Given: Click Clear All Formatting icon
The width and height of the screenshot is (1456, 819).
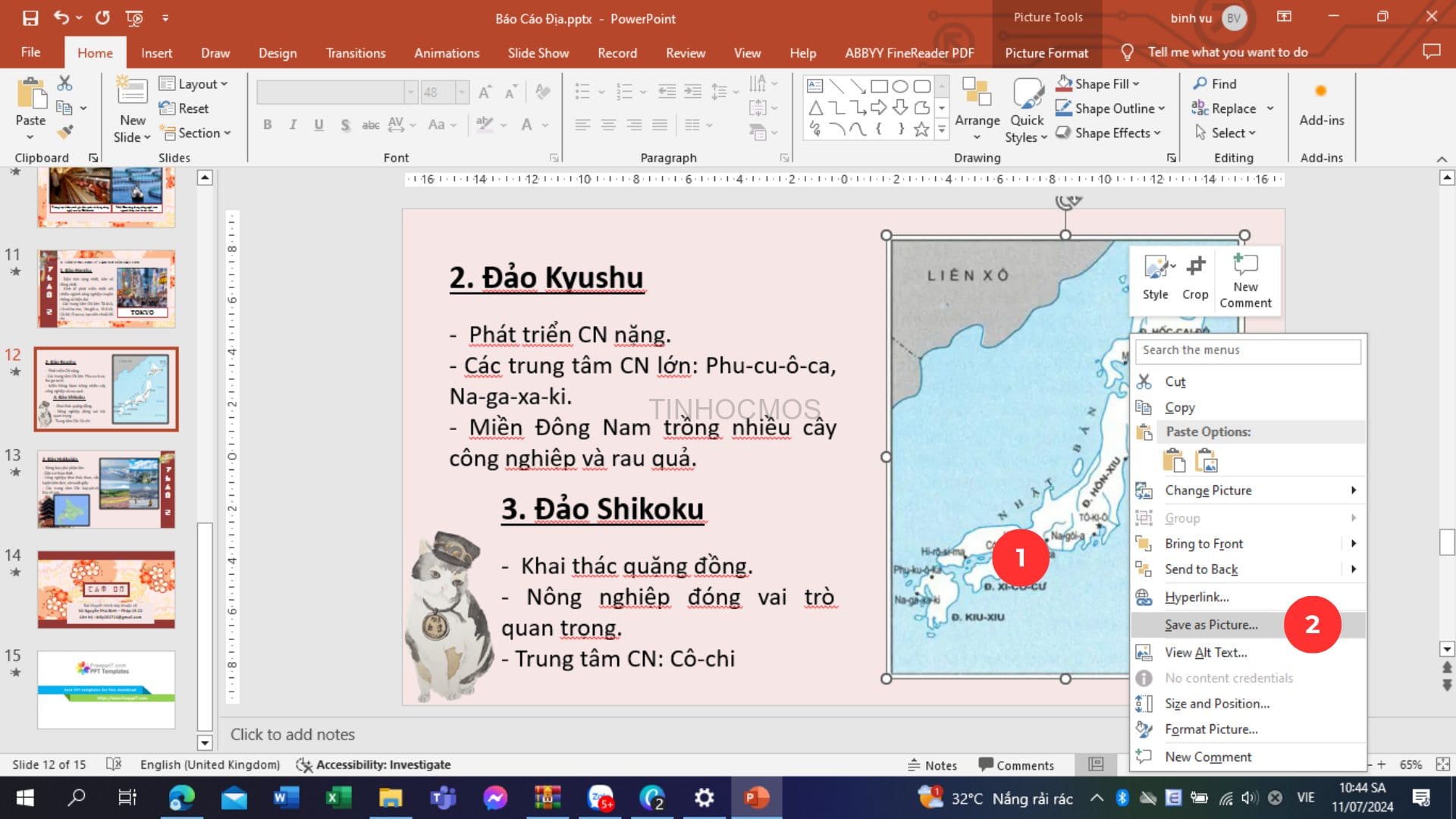Looking at the screenshot, I should click(x=542, y=93).
